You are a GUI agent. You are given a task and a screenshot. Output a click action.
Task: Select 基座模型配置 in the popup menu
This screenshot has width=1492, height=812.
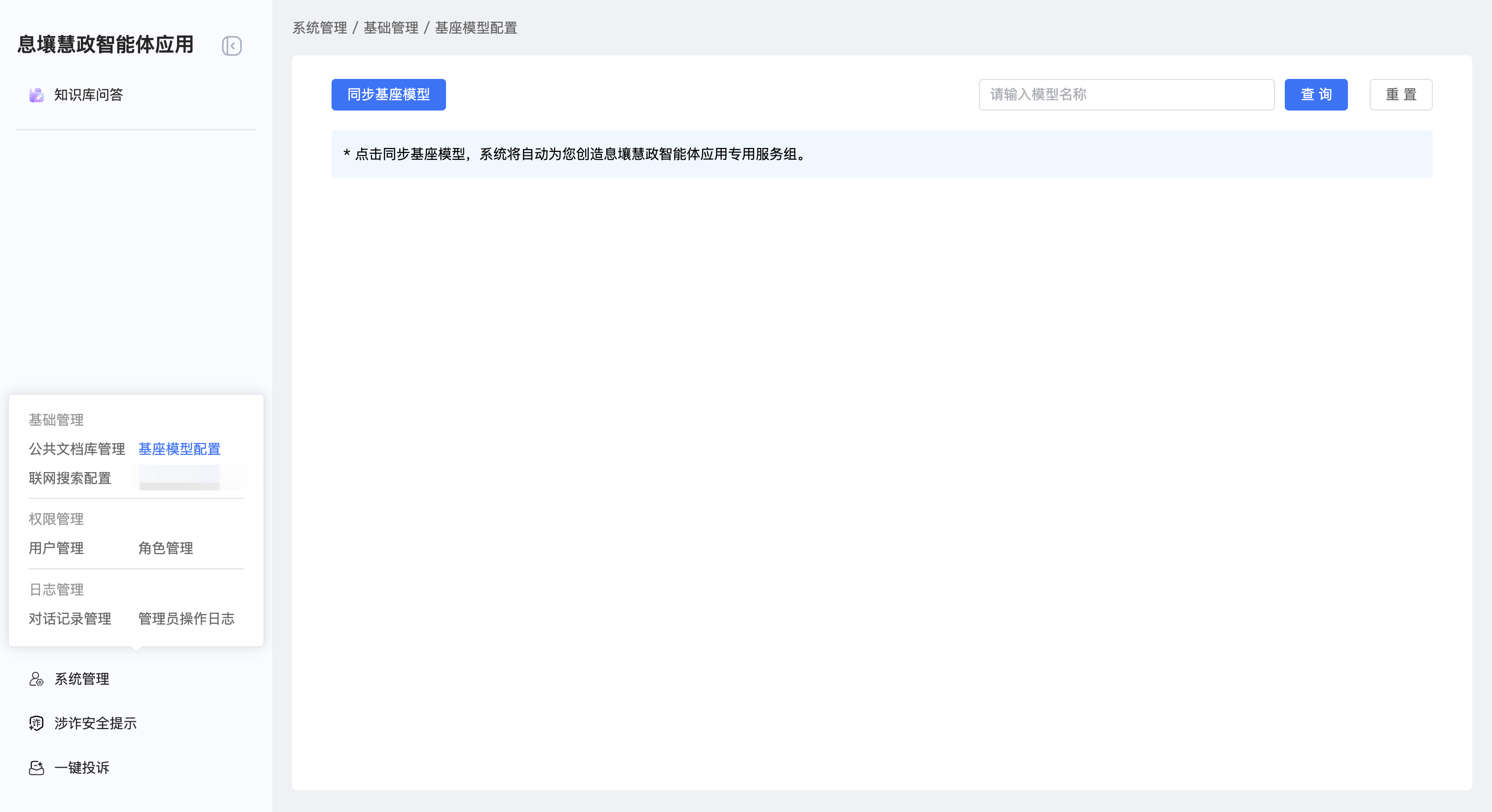coord(180,449)
